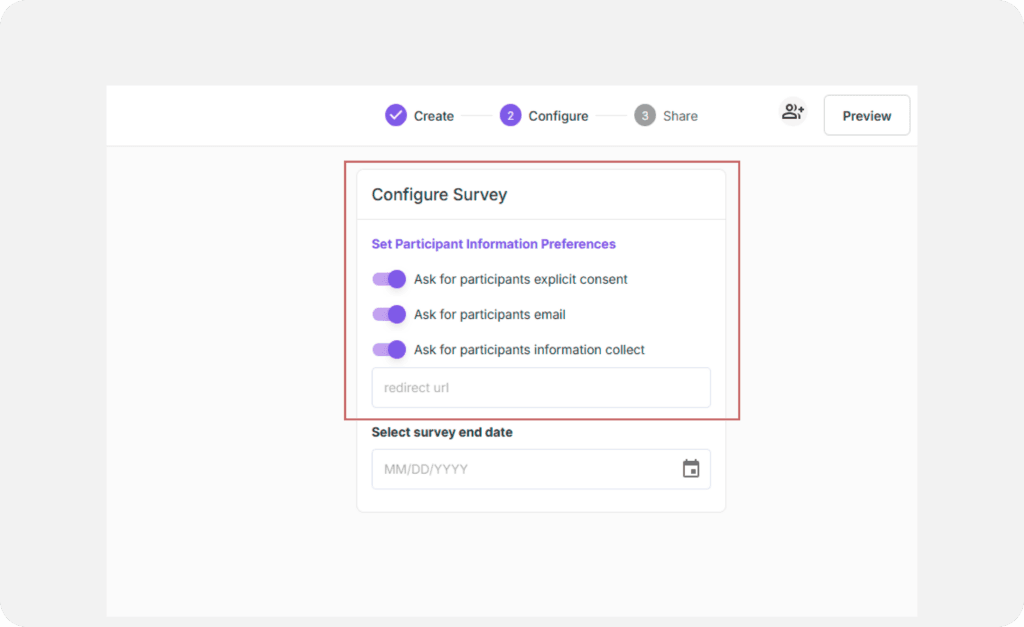Go to the Create step label

(x=434, y=116)
